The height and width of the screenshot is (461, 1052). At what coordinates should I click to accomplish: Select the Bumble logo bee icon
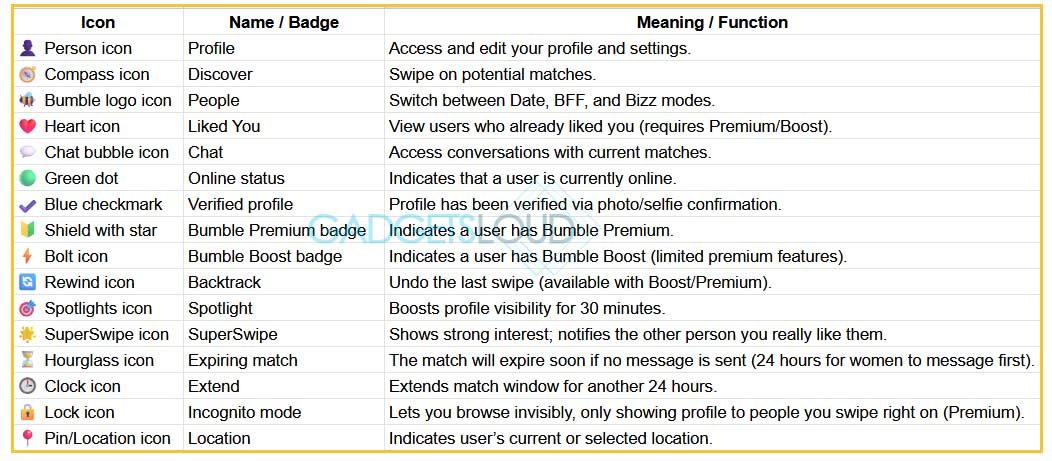(x=28, y=101)
